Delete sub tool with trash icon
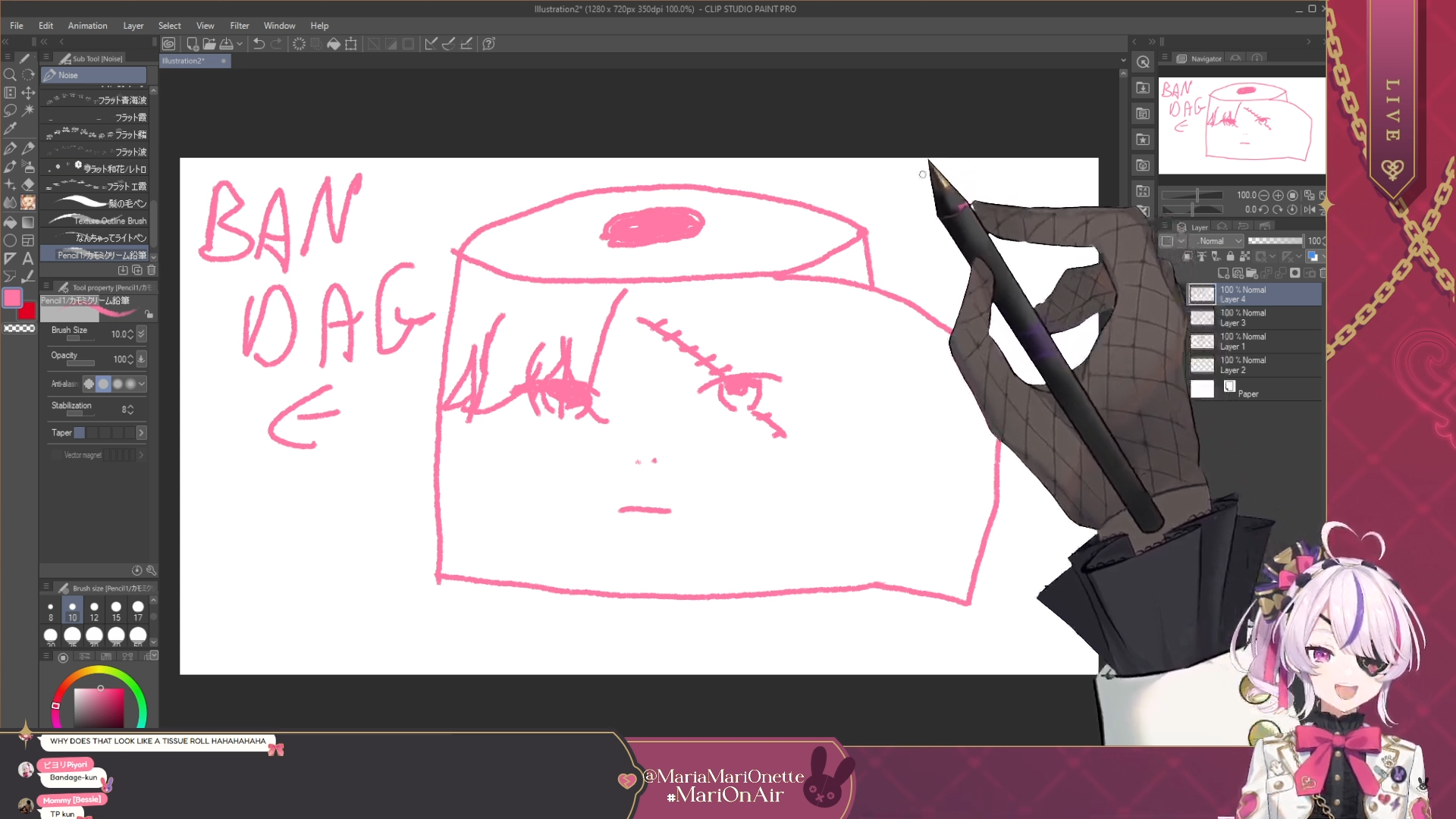1456x819 pixels. (x=152, y=270)
